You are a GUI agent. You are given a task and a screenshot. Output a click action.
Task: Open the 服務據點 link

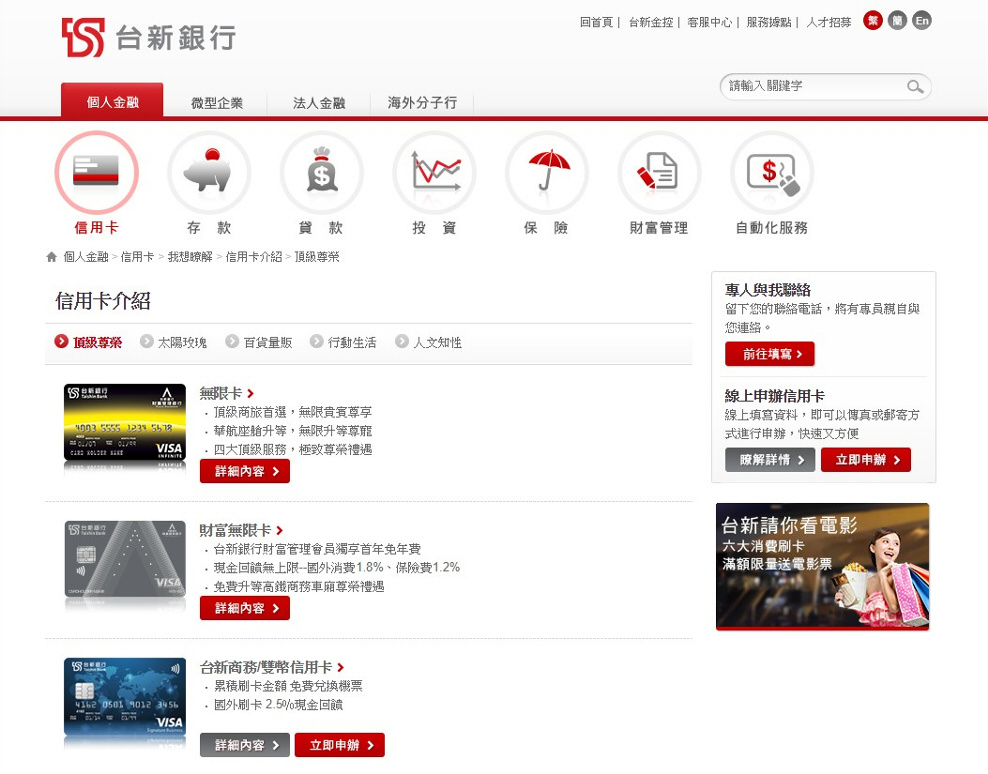(769, 22)
